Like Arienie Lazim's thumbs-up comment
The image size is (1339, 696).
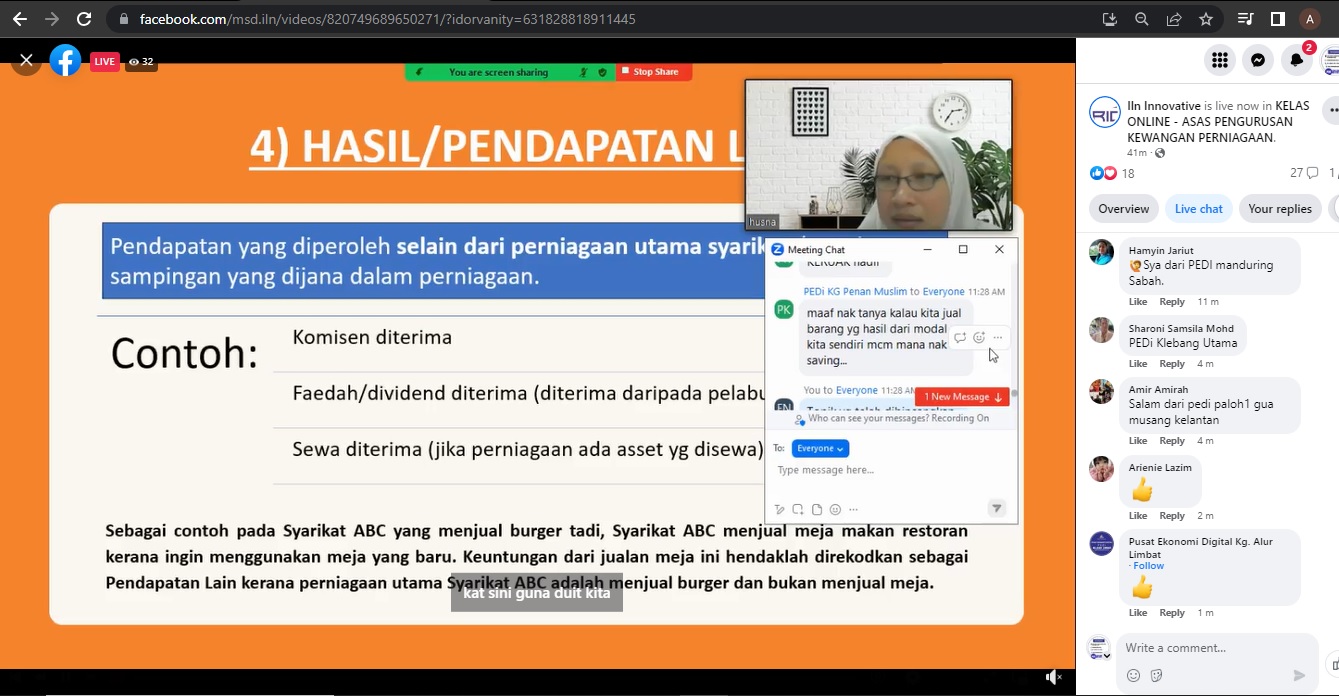tap(1138, 516)
